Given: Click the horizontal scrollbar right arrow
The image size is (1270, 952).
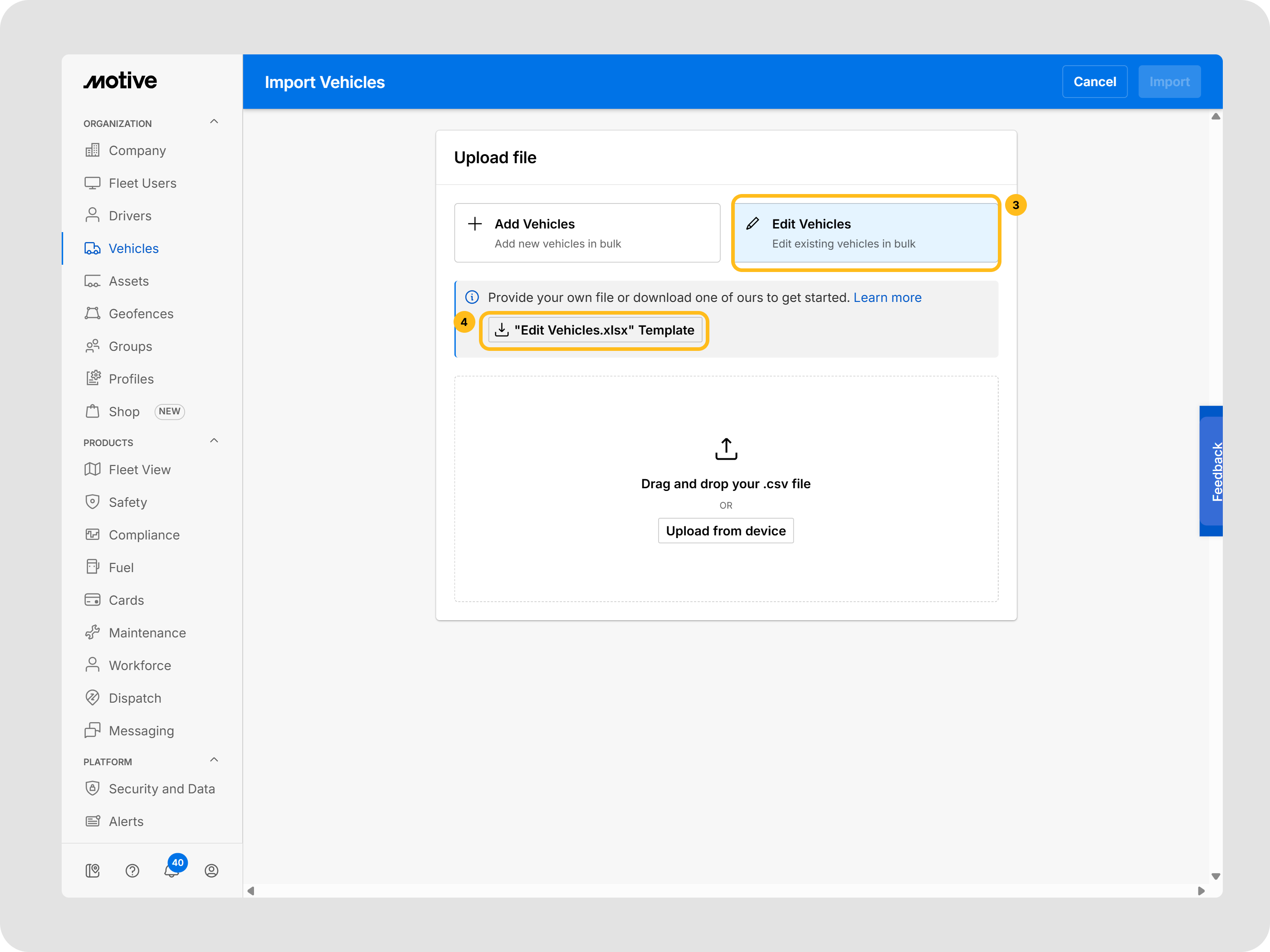Looking at the screenshot, I should (1201, 891).
